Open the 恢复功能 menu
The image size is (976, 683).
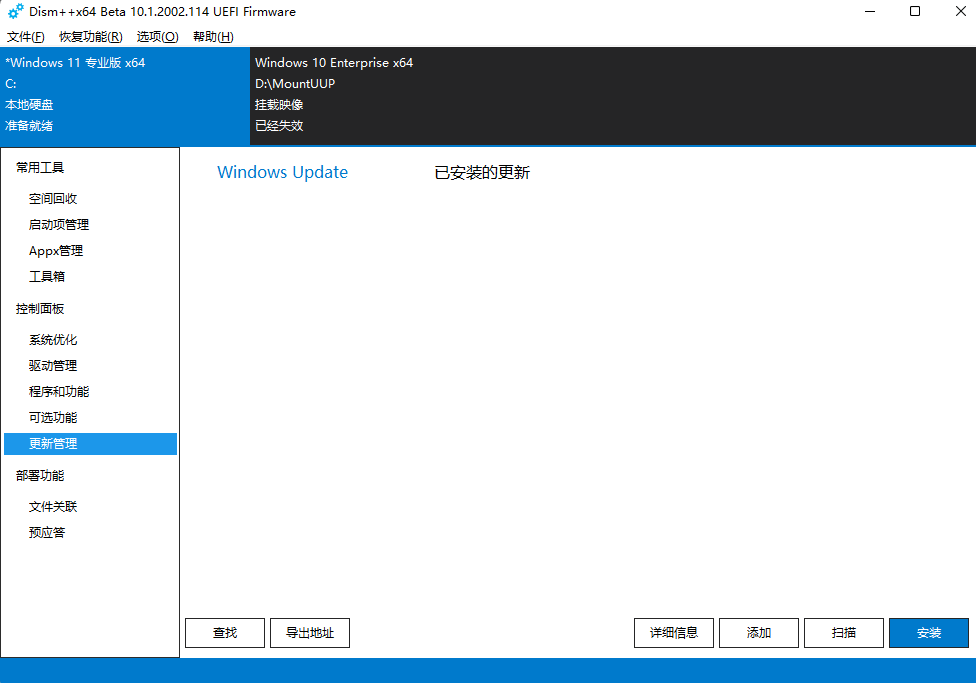(x=88, y=35)
